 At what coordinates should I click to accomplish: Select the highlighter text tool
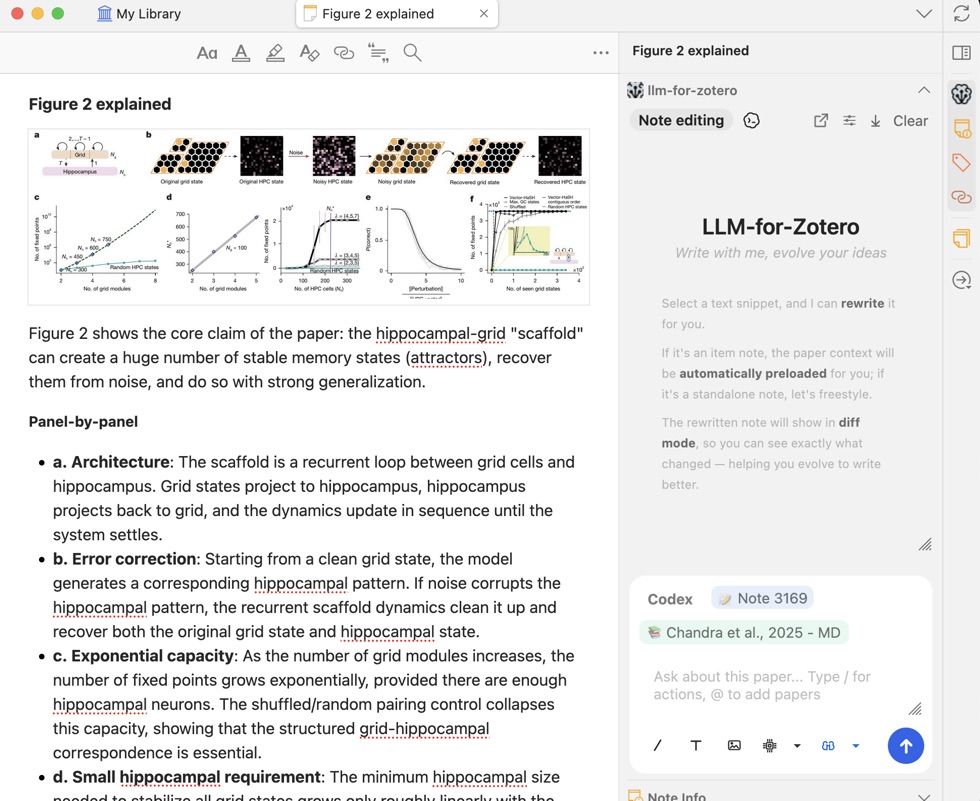coord(275,53)
